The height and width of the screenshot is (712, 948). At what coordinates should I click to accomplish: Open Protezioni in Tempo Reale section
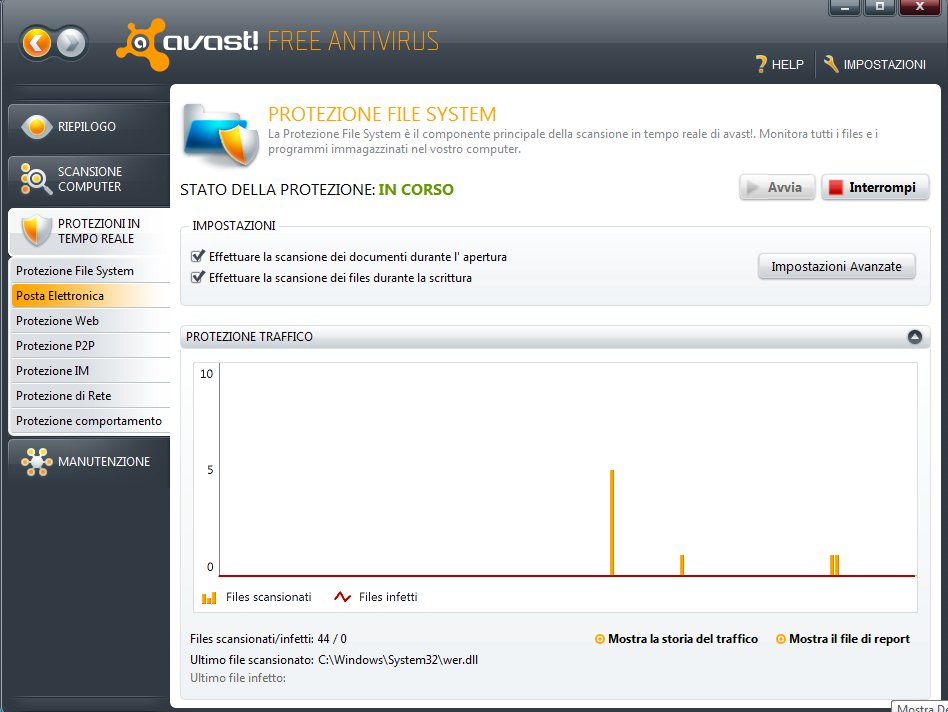(x=89, y=231)
